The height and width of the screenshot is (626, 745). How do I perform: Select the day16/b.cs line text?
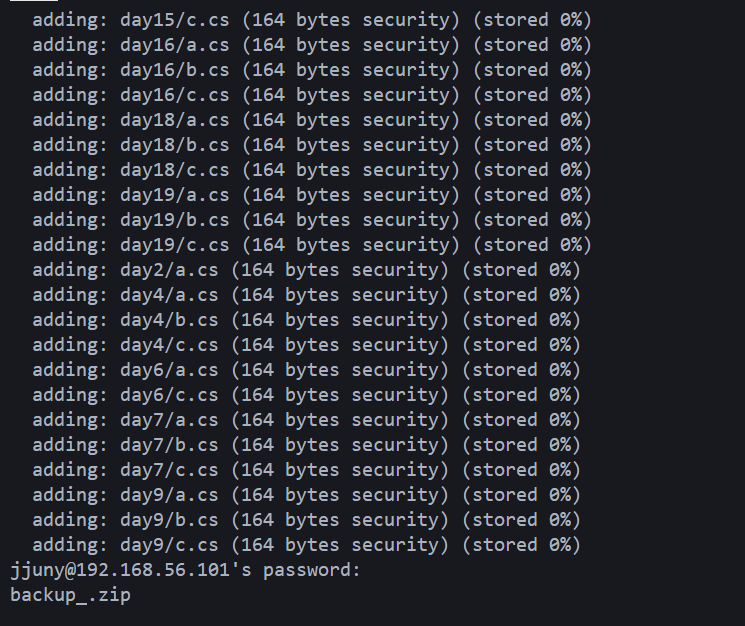312,70
